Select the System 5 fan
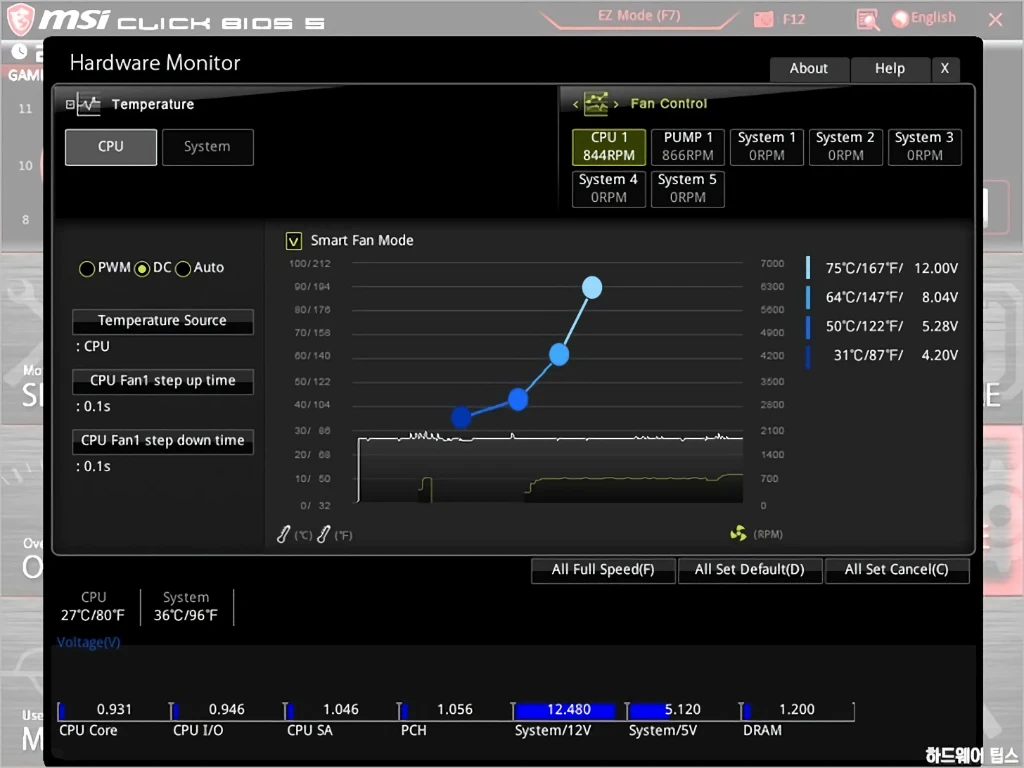The height and width of the screenshot is (768, 1024). [688, 189]
